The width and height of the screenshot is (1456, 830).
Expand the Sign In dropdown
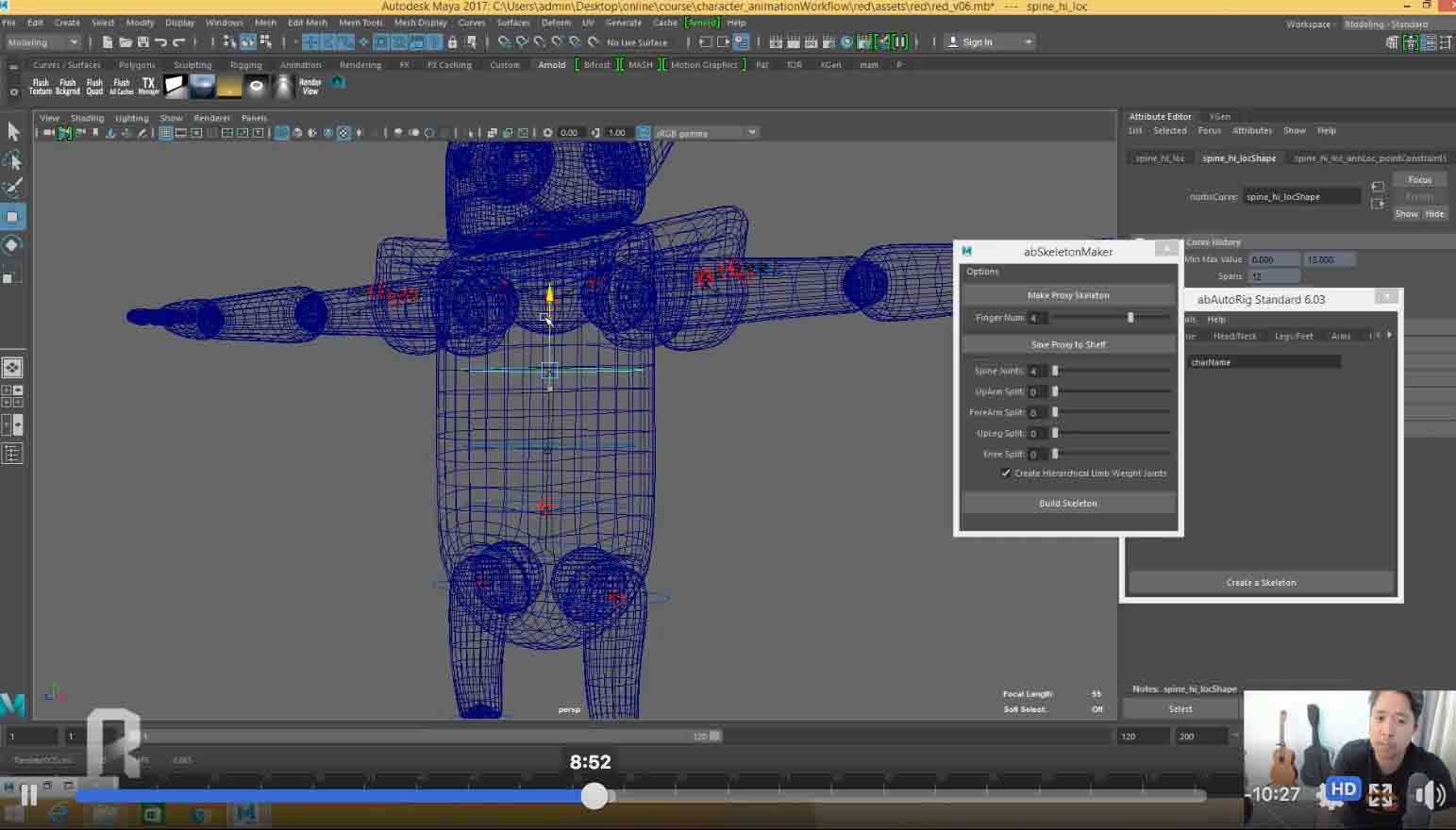tap(1028, 42)
